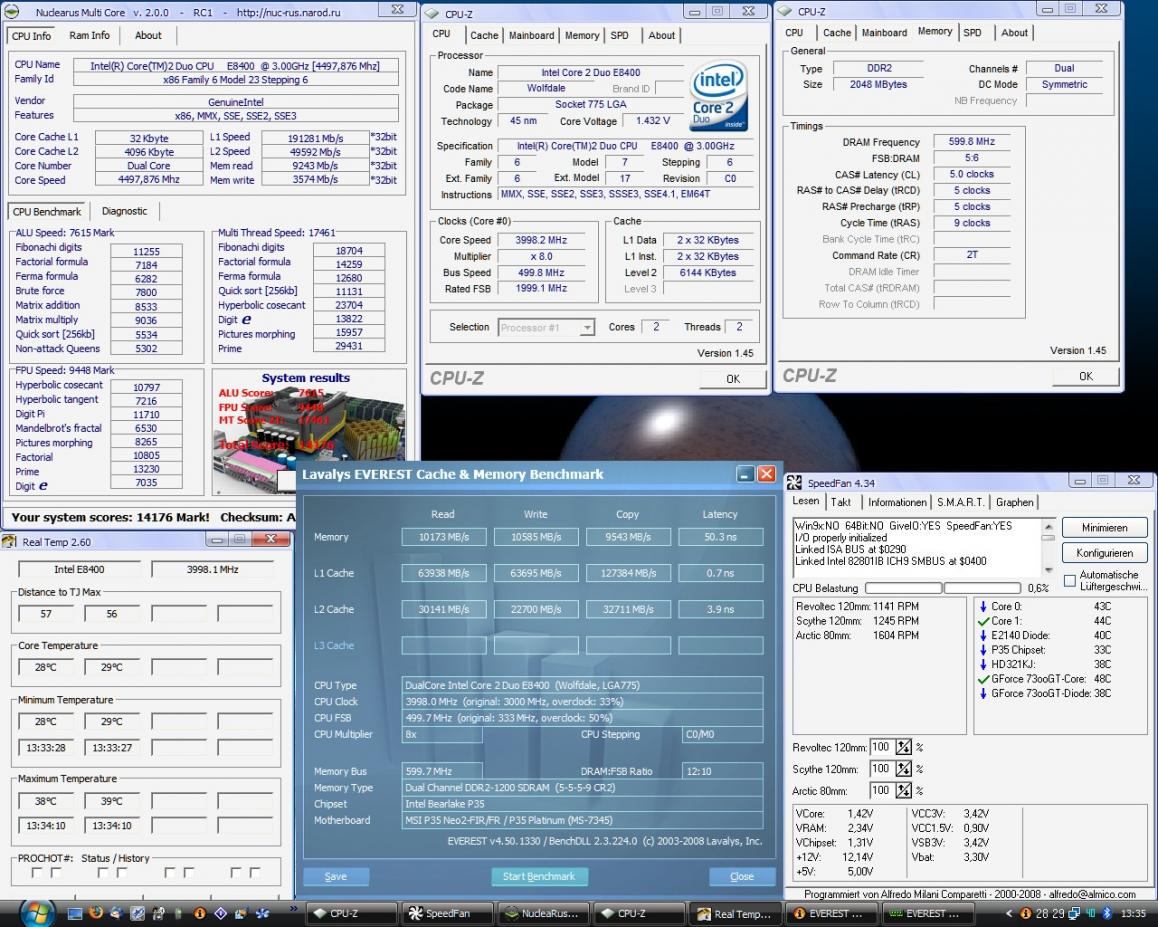
Task: Open S.M.A.R.T. tab in SpeedFan
Action: tap(961, 502)
